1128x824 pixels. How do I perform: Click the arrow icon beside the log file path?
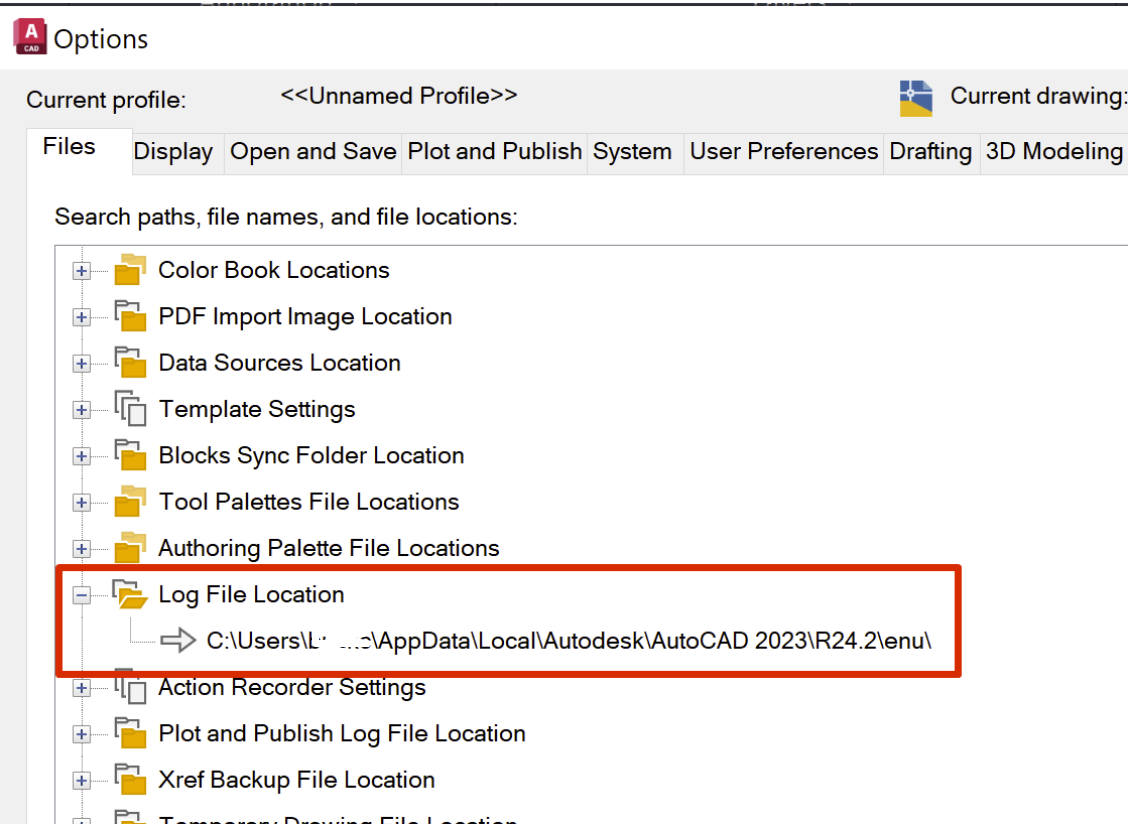tap(181, 640)
